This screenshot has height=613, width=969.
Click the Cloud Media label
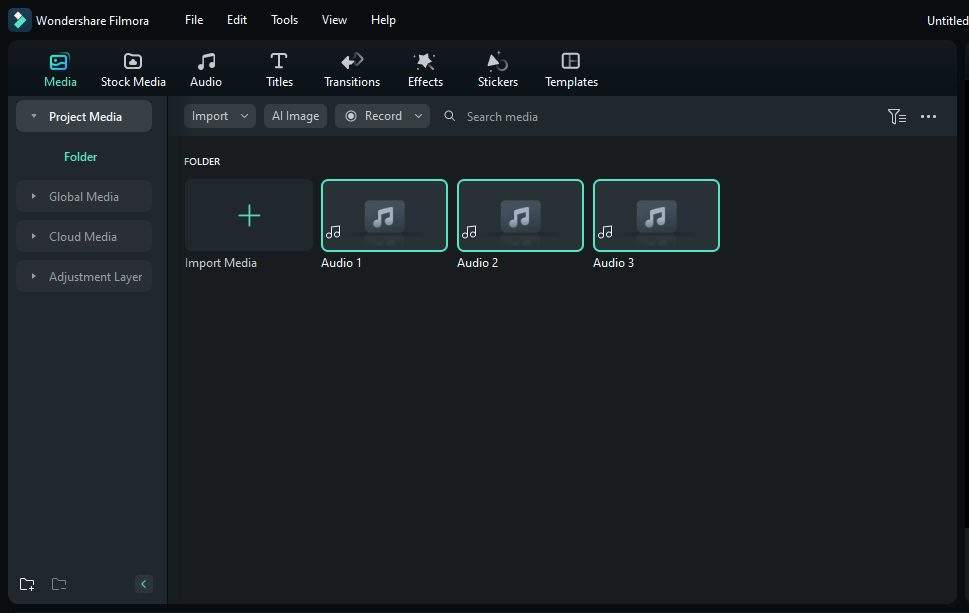coord(83,237)
